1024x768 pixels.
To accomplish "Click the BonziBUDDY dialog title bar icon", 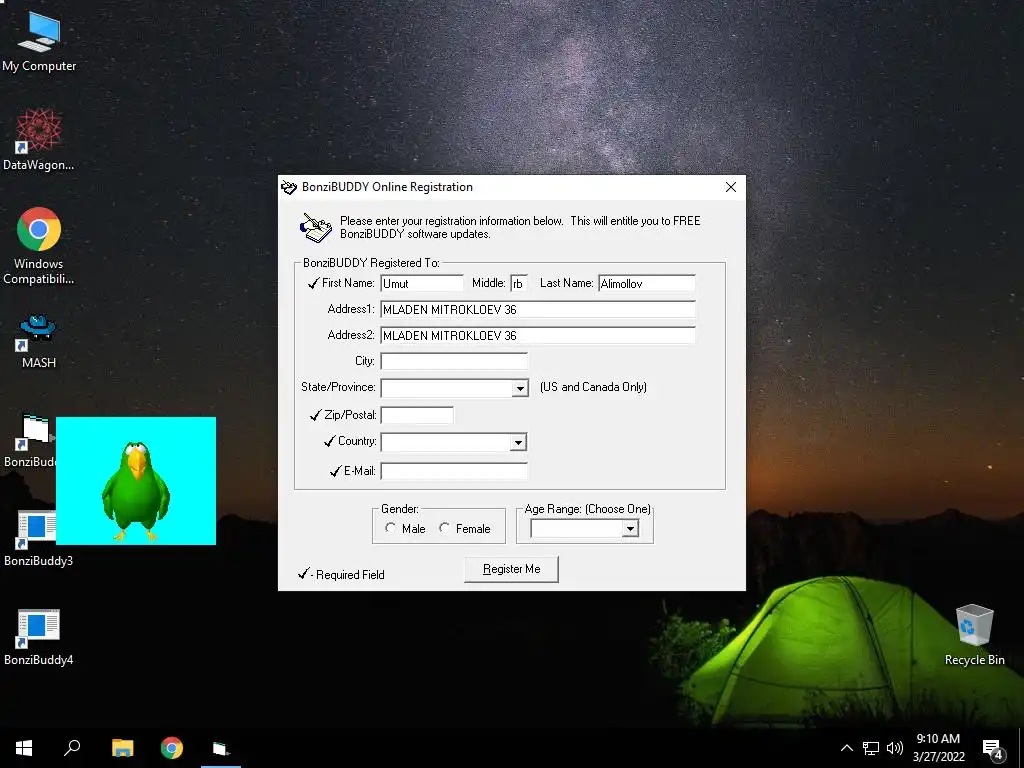I will (289, 187).
